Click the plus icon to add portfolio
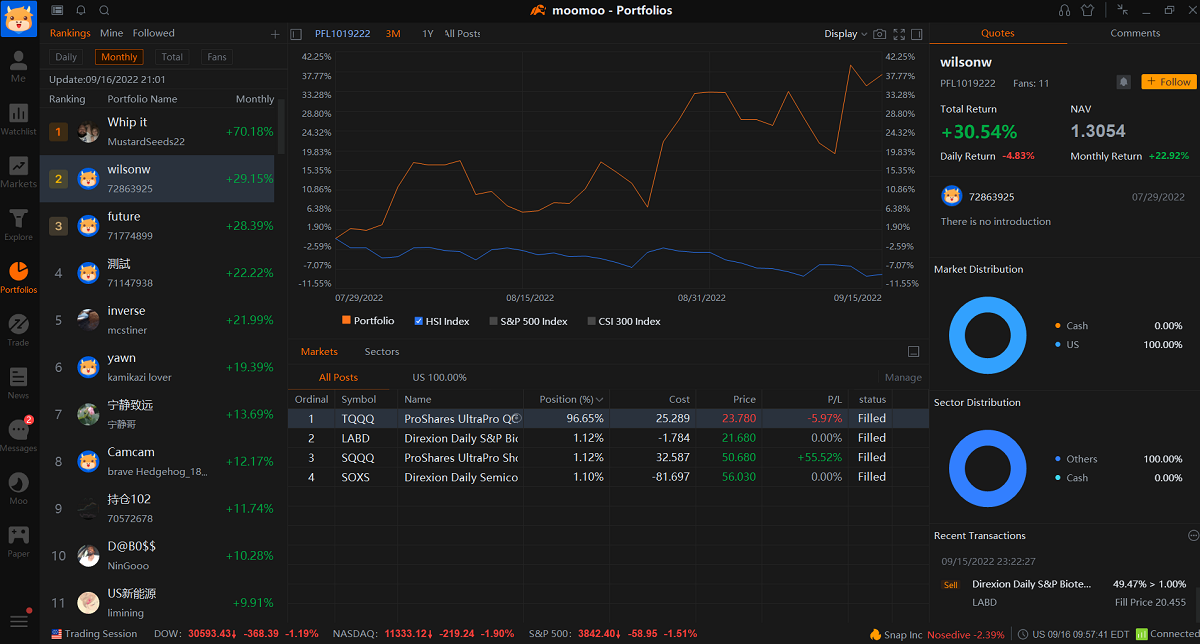This screenshot has width=1200, height=644. pyautogui.click(x=275, y=34)
